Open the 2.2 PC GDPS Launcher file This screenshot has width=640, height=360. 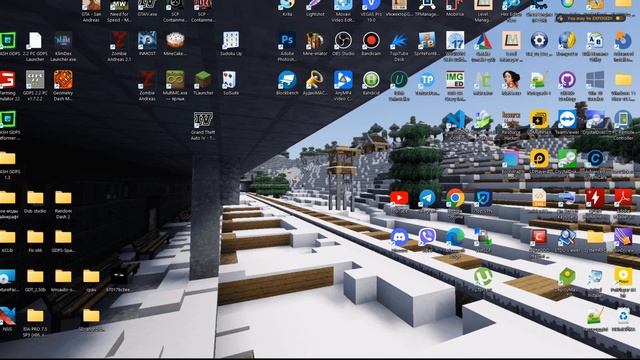tap(35, 41)
